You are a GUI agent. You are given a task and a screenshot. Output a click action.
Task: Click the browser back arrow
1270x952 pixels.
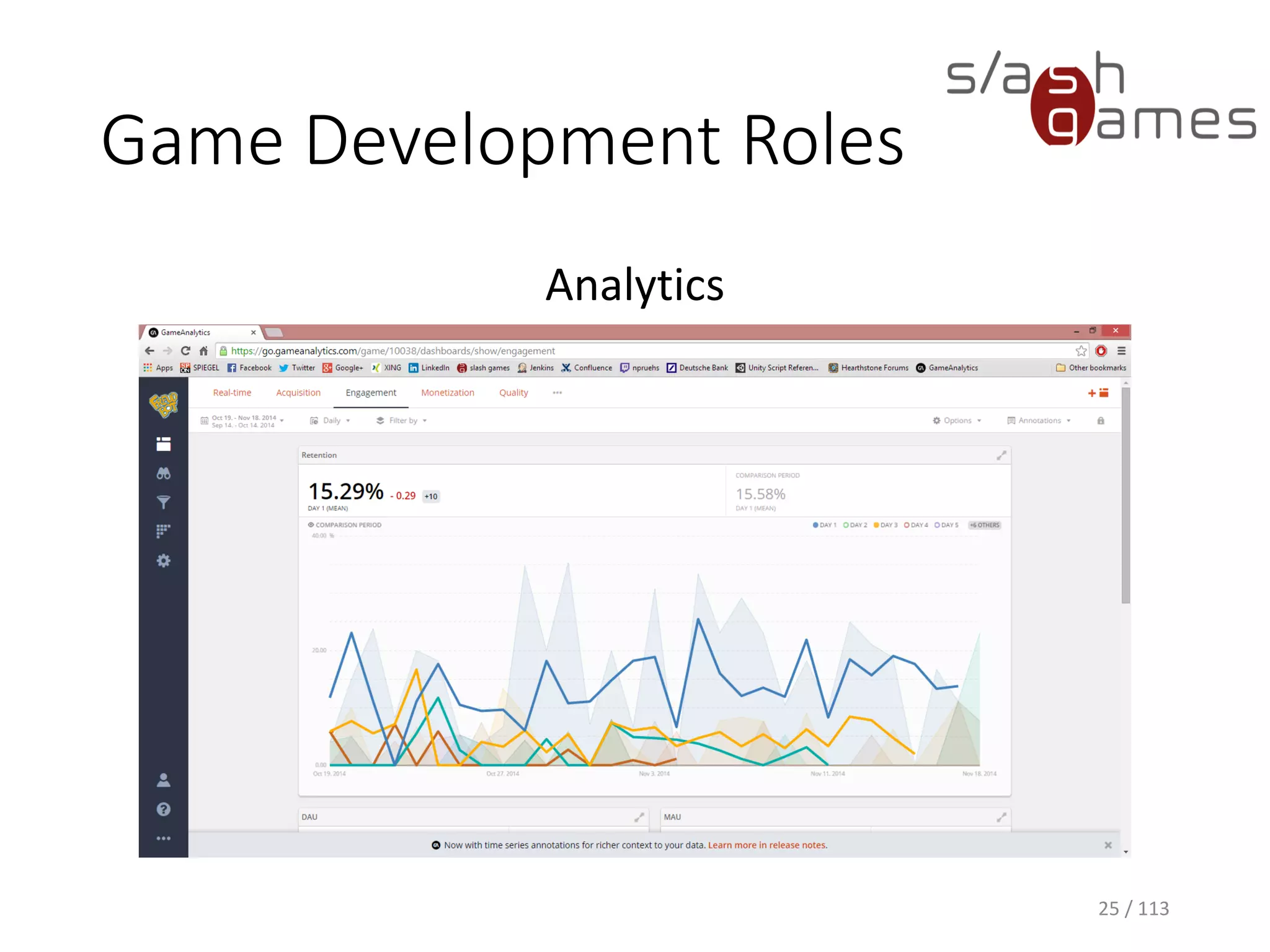tap(149, 351)
